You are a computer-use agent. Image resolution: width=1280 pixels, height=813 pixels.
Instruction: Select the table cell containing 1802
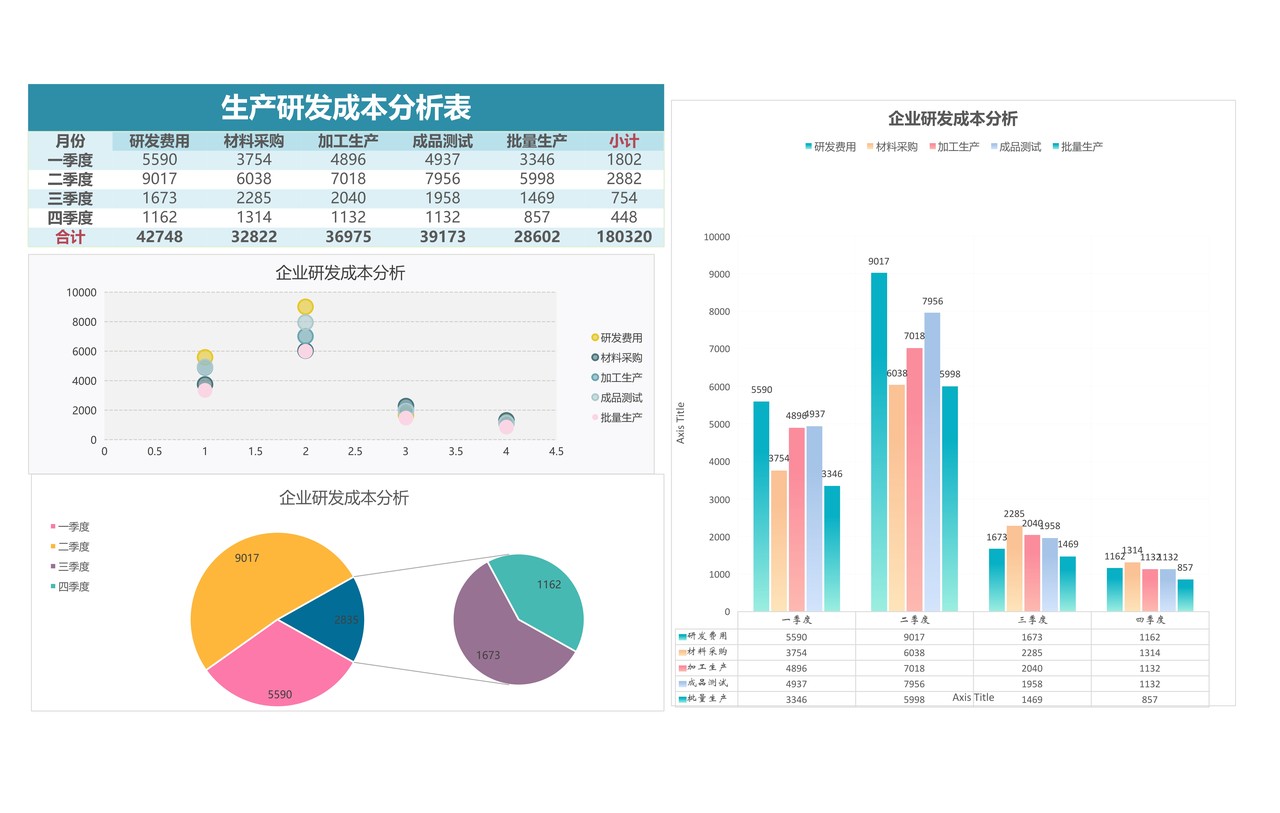[x=624, y=160]
